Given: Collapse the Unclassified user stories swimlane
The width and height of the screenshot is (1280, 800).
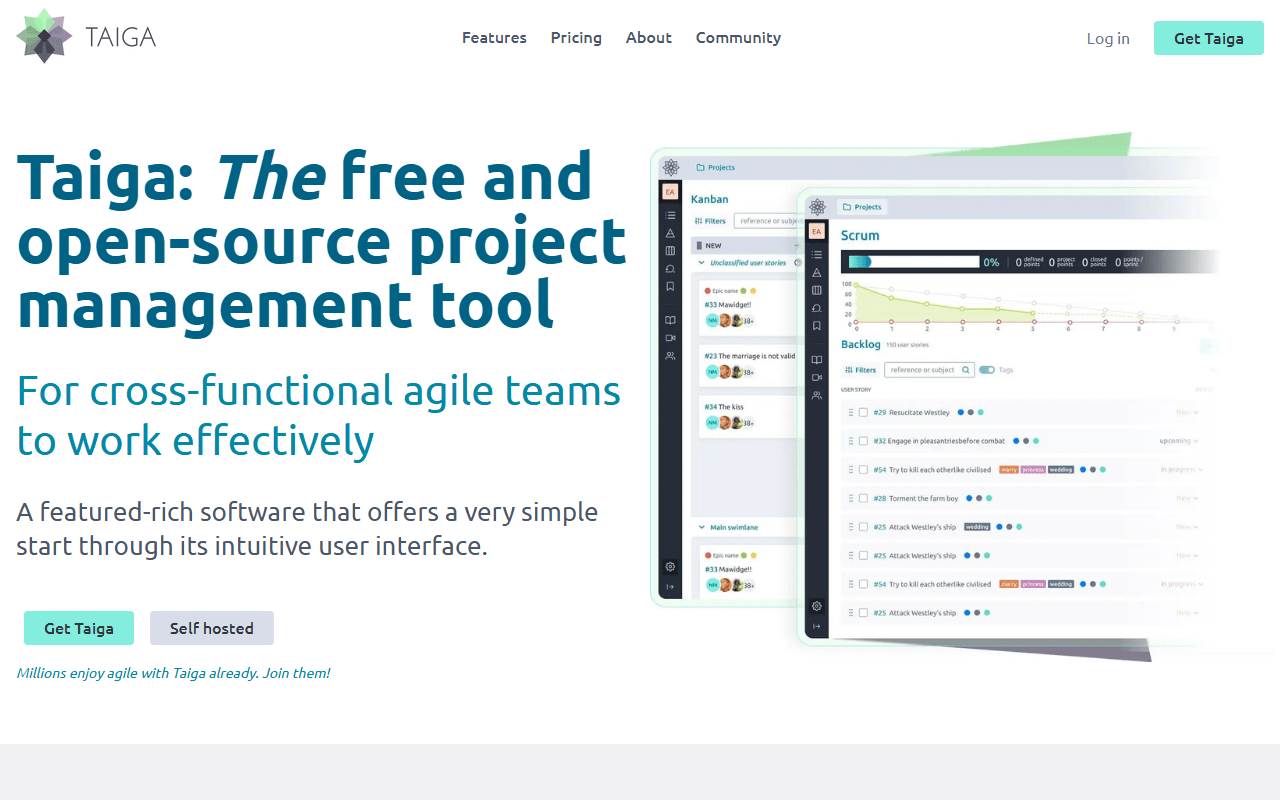Looking at the screenshot, I should [702, 263].
